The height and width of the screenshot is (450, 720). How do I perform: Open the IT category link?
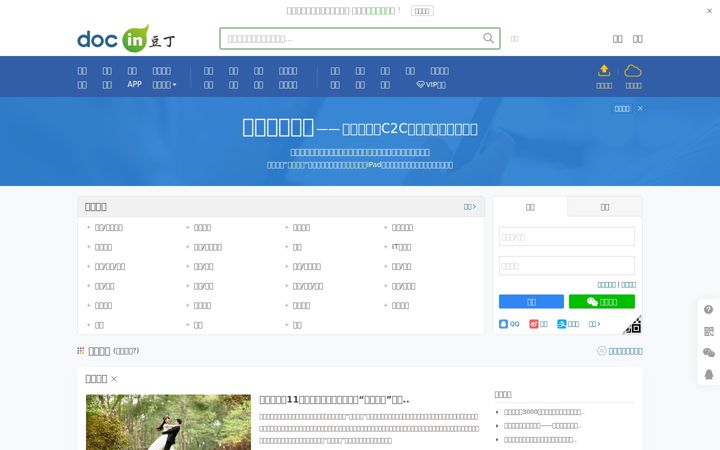tap(401, 247)
